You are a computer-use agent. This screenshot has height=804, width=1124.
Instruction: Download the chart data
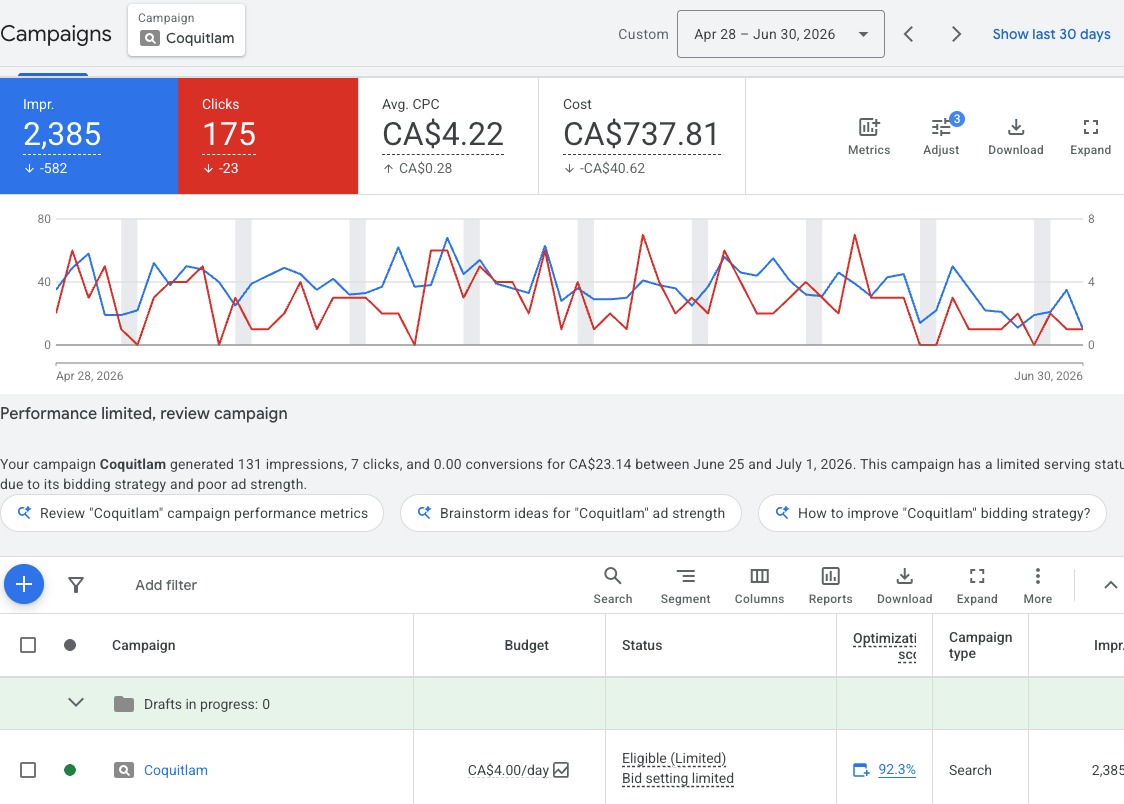click(x=1016, y=136)
